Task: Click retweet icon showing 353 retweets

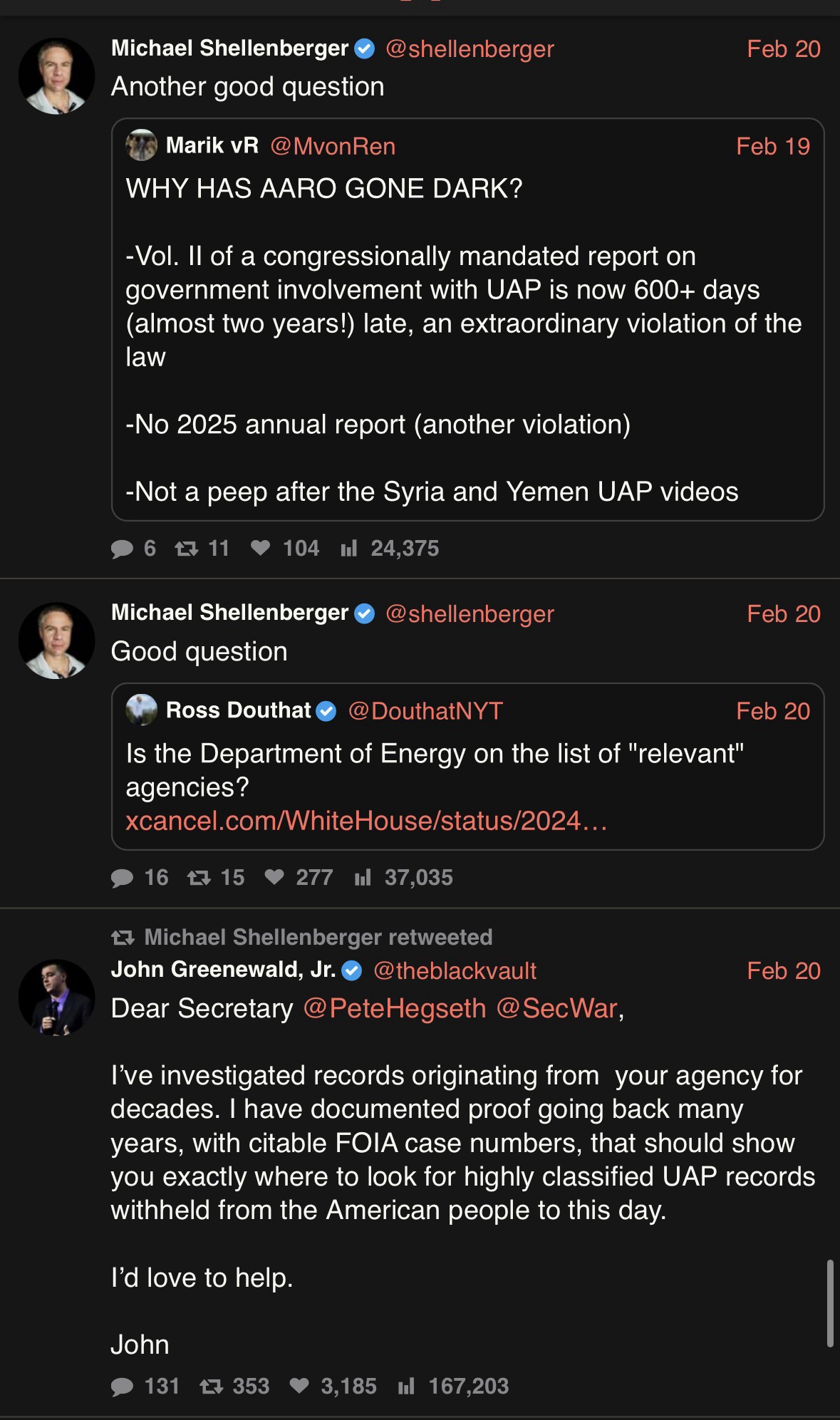Action: (209, 1387)
